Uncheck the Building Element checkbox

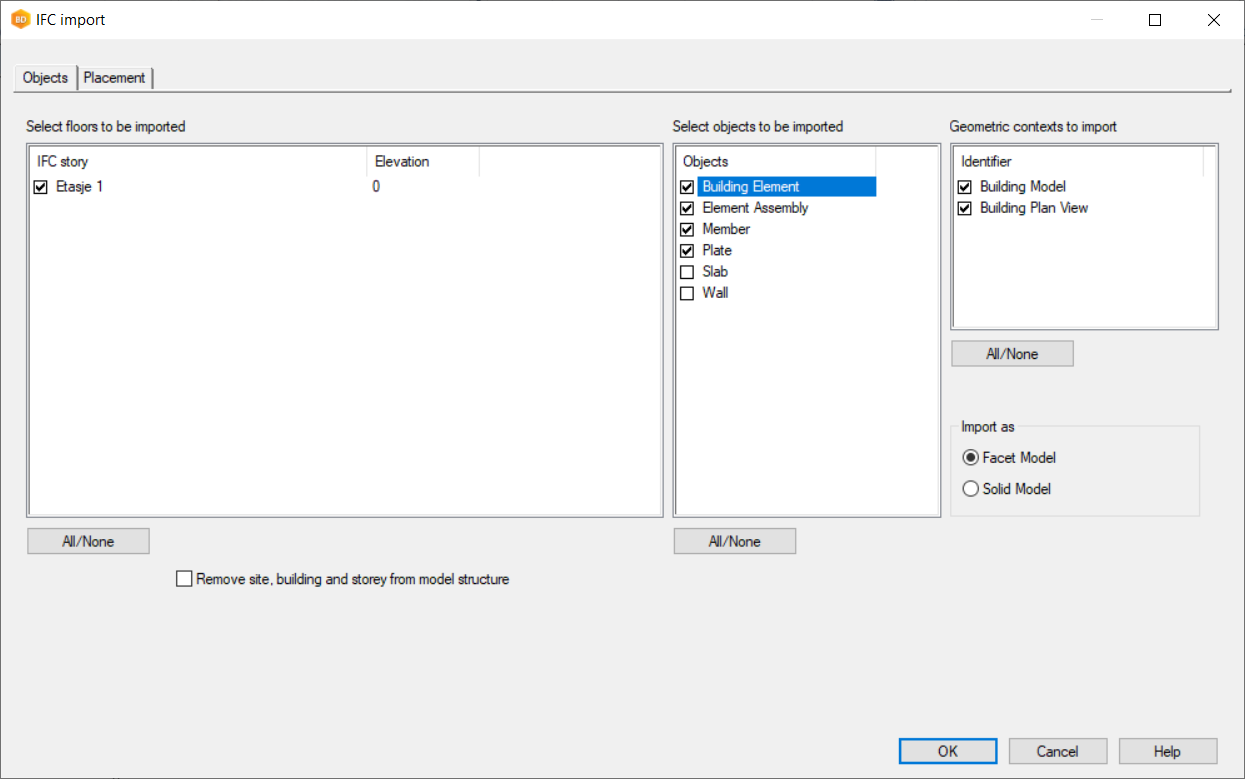coord(687,187)
